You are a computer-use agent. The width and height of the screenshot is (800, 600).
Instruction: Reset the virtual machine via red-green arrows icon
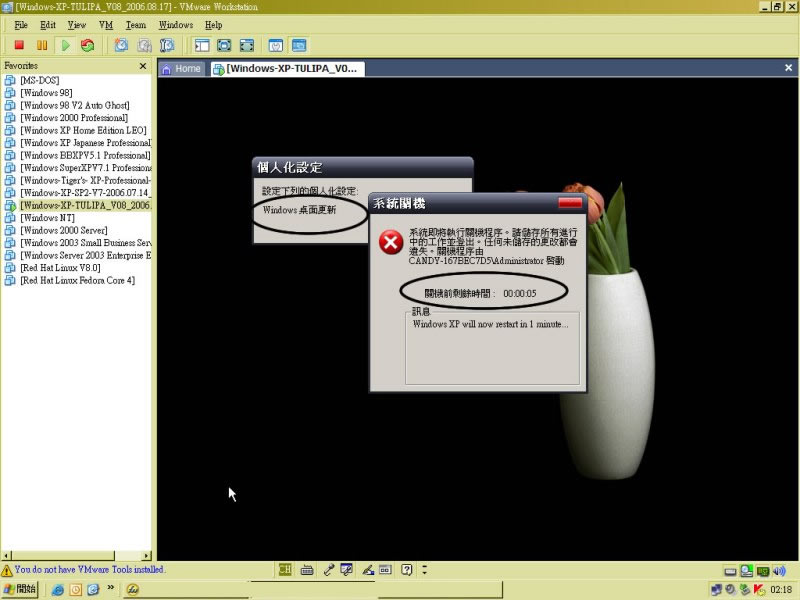[x=88, y=45]
